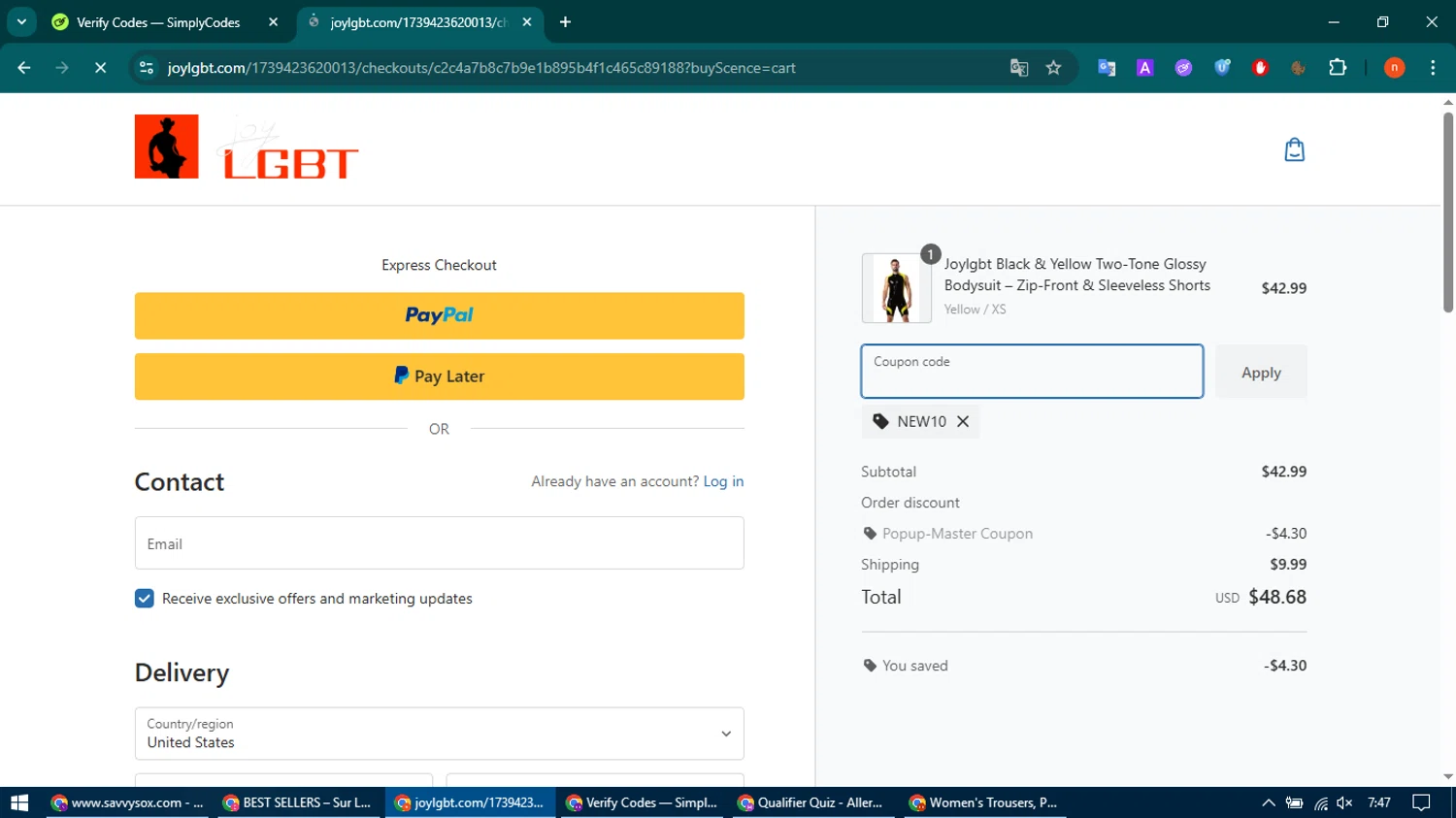Switch to Qualifier Quiz taskbar window

[811, 802]
